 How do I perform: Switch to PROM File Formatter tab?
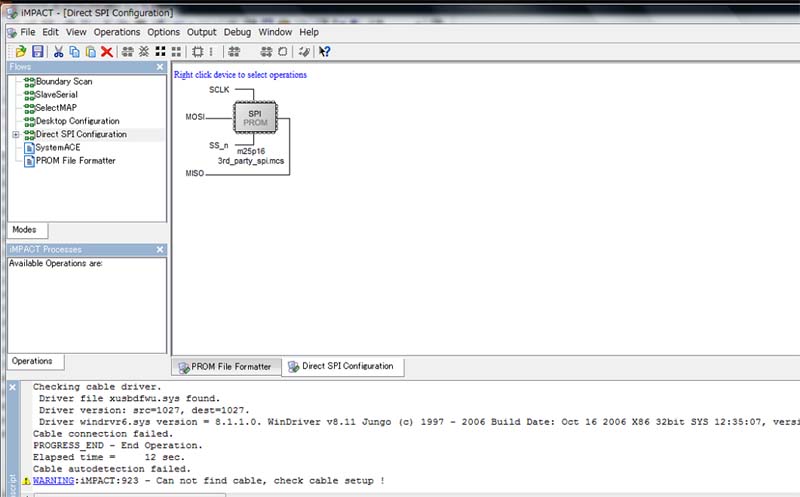pyautogui.click(x=226, y=366)
